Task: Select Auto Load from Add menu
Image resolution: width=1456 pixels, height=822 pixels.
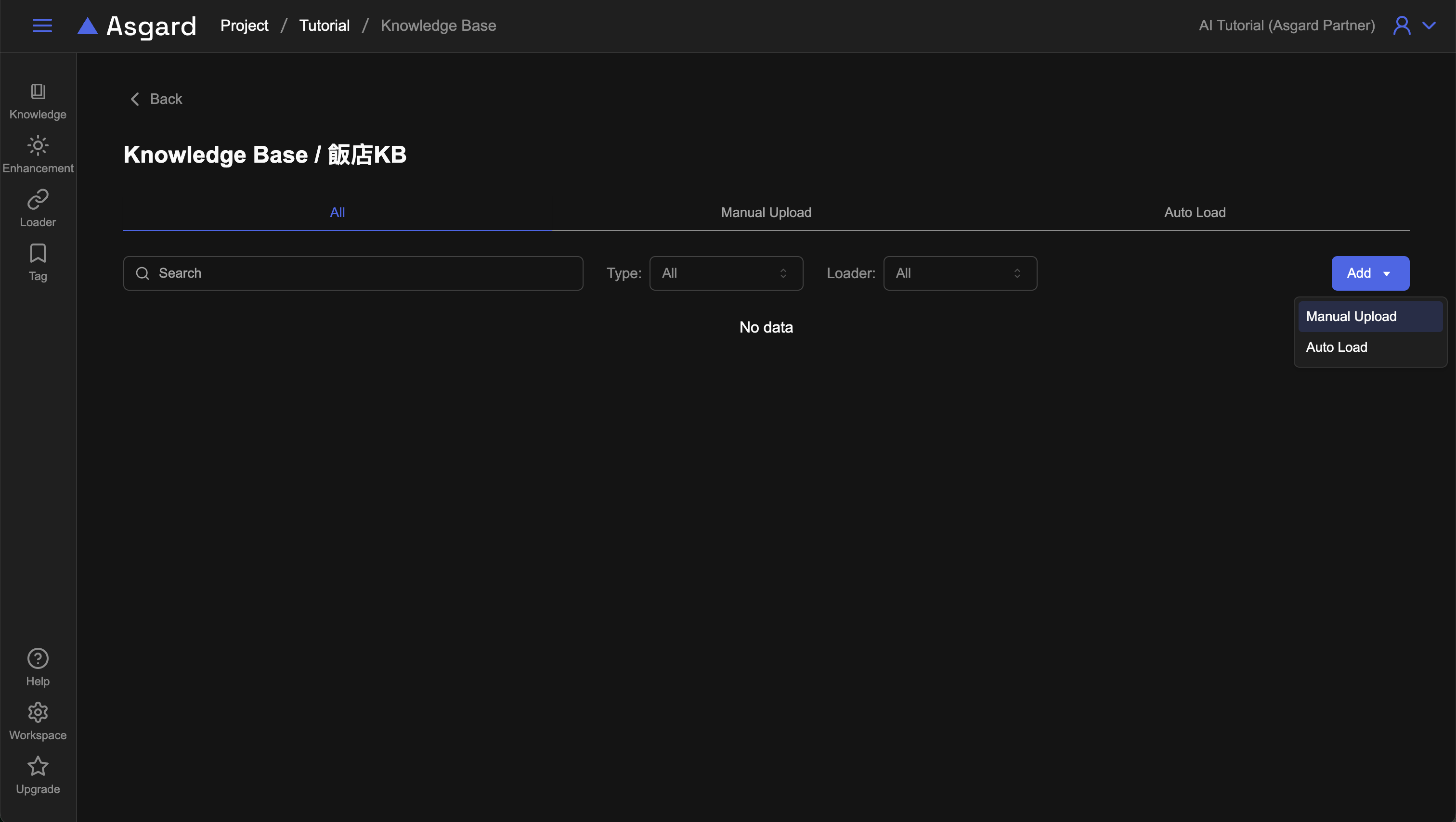Action: click(x=1336, y=347)
